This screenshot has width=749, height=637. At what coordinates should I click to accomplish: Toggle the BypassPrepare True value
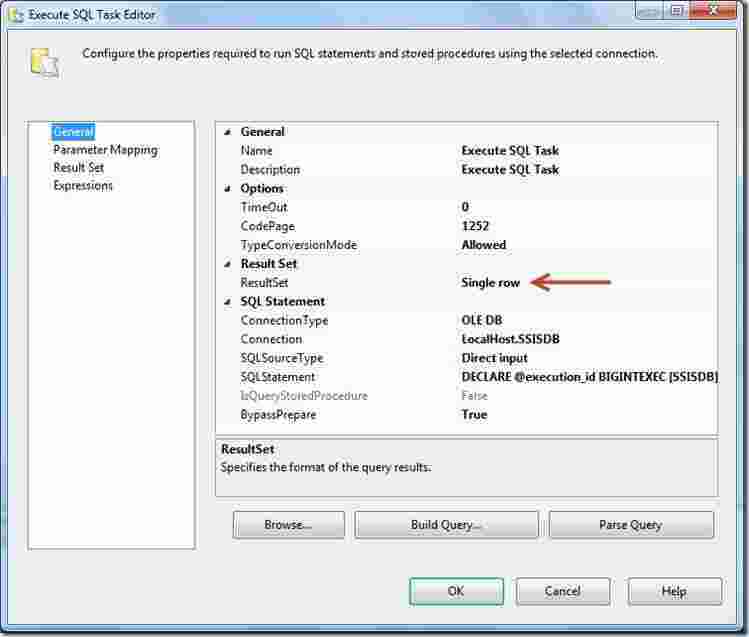click(x=474, y=415)
